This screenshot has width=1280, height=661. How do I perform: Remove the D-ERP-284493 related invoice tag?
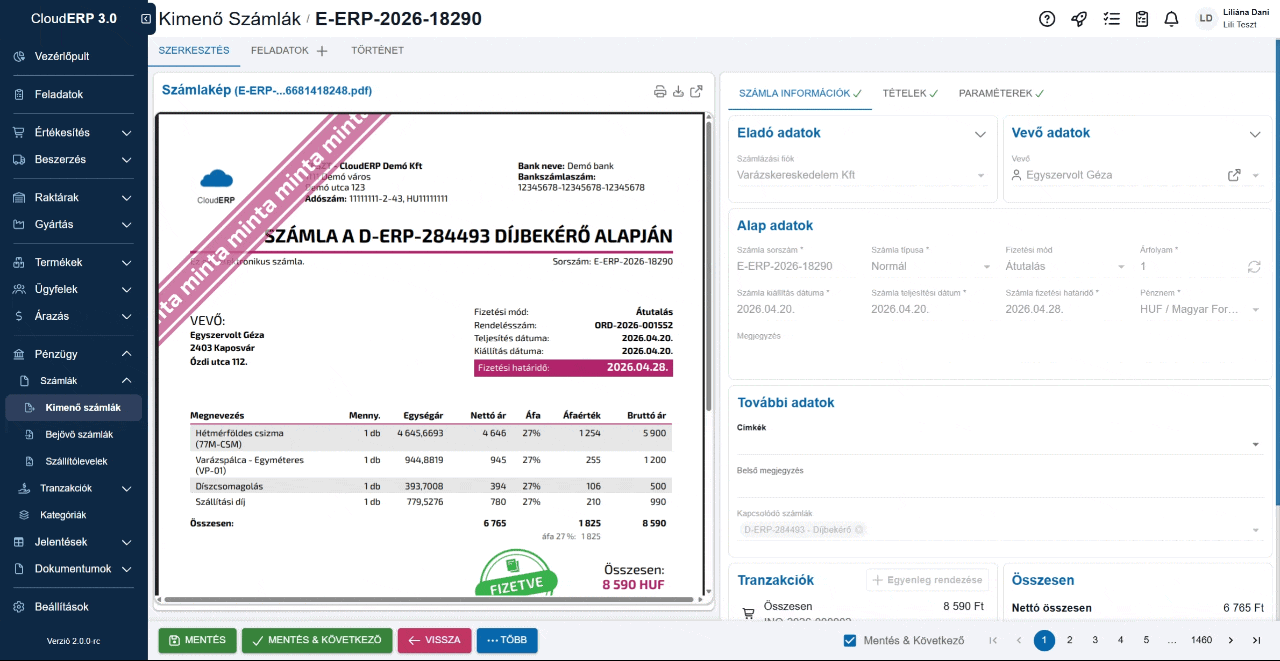click(x=858, y=529)
